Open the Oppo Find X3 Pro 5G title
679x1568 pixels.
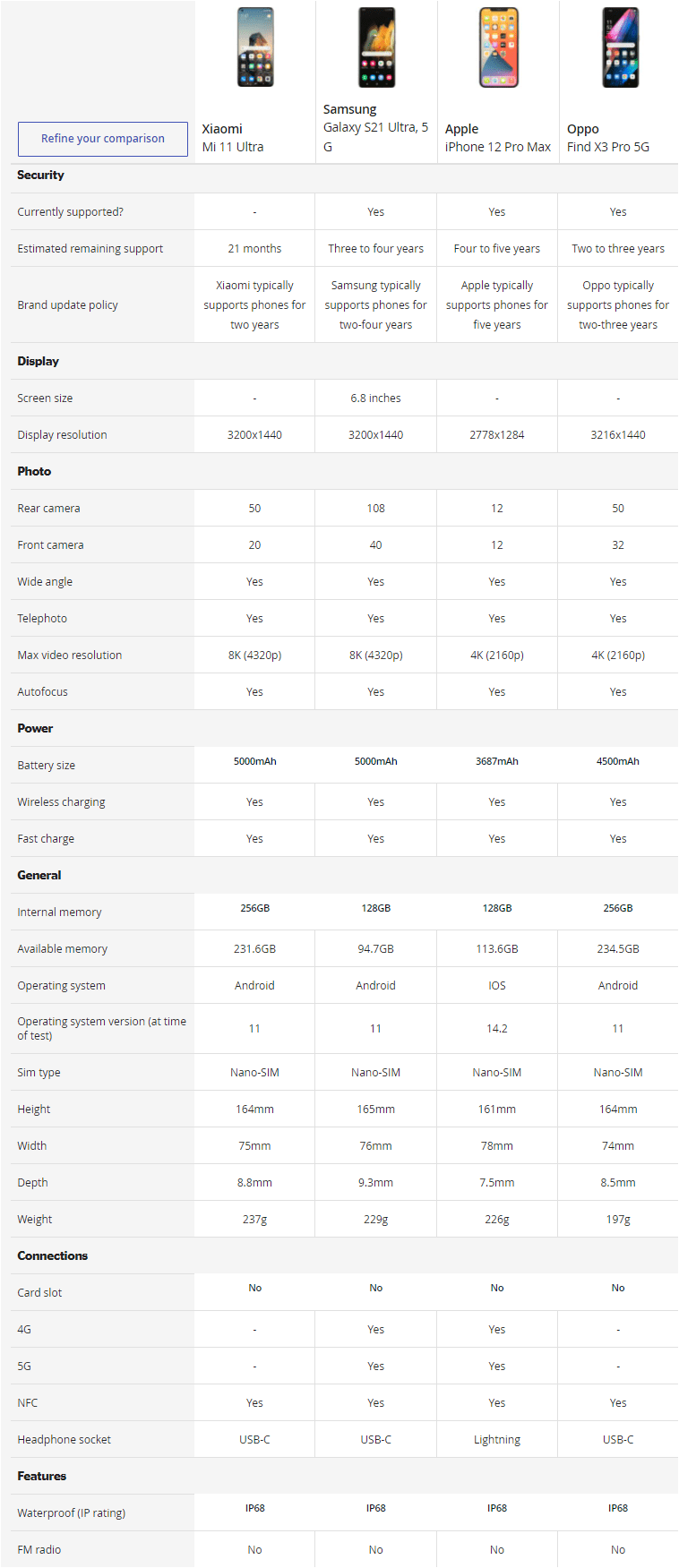click(608, 138)
